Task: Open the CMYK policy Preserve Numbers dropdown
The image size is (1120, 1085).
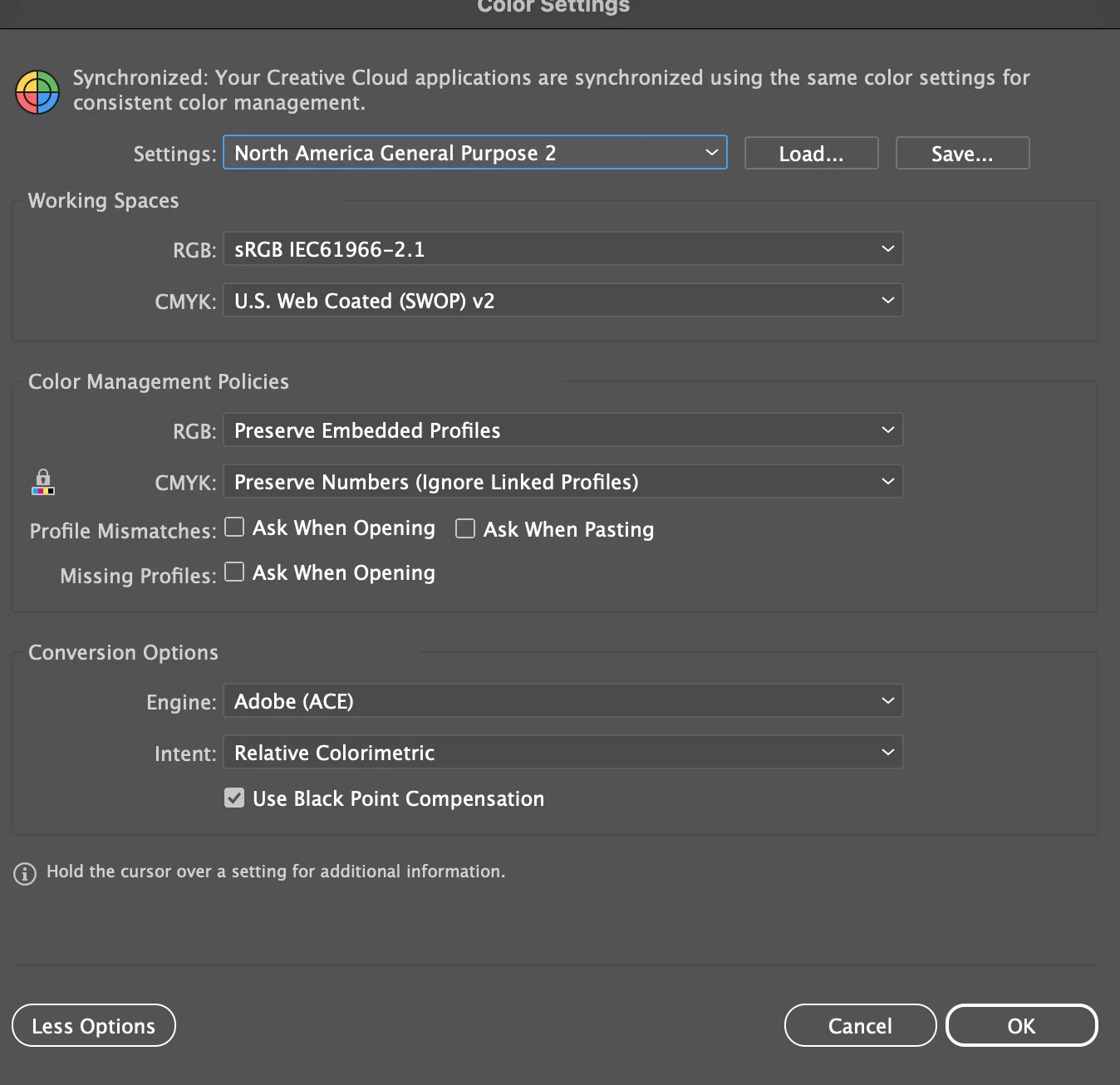Action: [563, 482]
